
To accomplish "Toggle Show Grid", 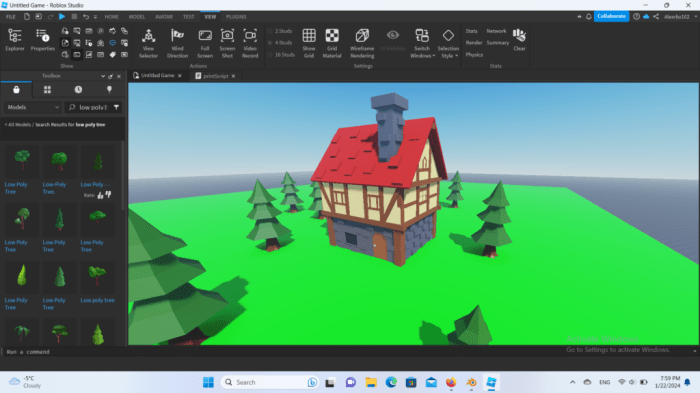I will point(309,43).
